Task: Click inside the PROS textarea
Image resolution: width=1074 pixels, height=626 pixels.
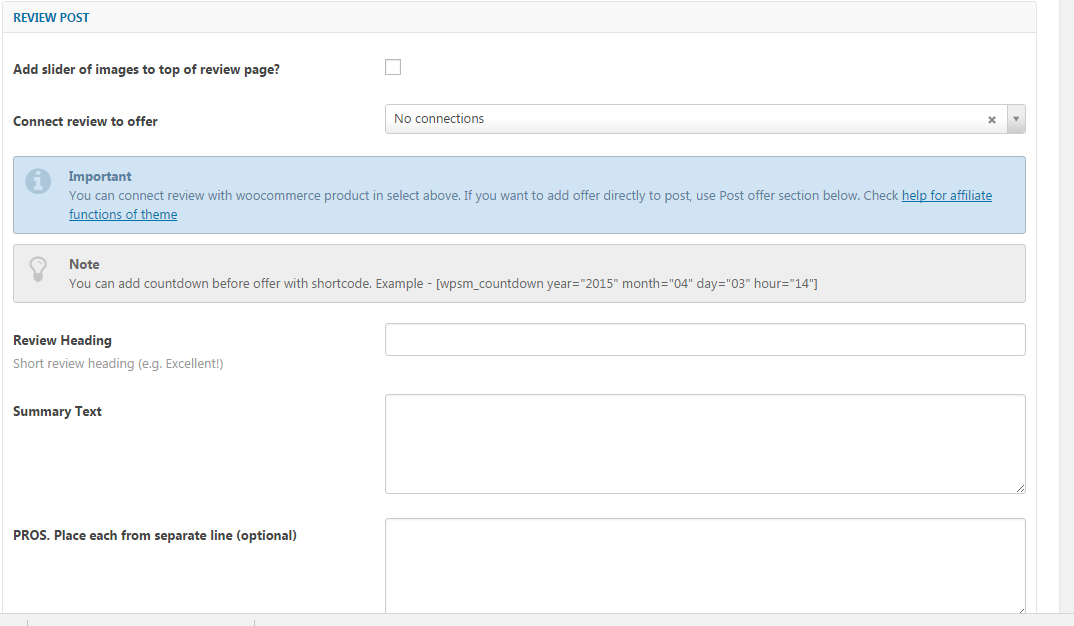Action: tap(705, 565)
